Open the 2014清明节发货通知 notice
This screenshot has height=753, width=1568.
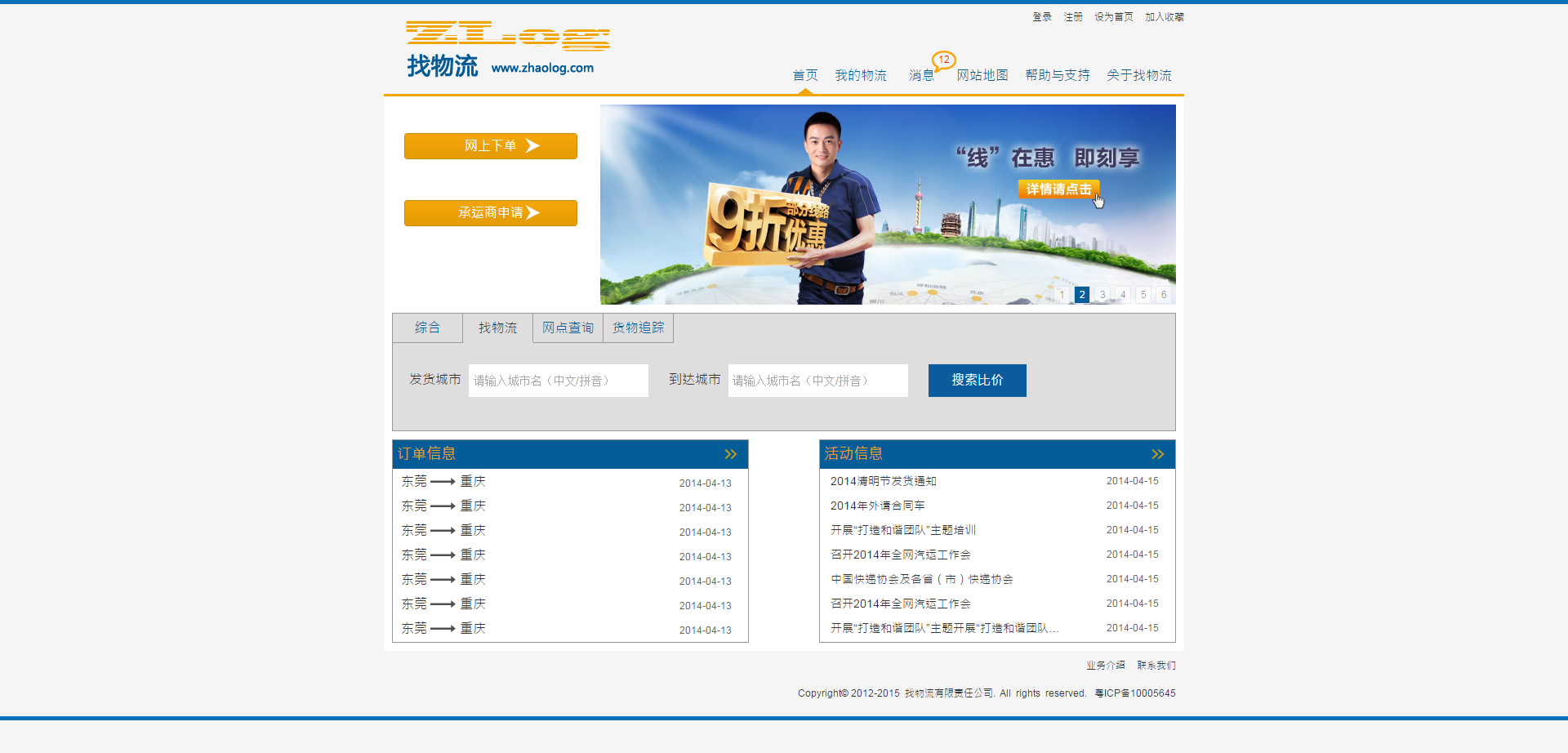tap(884, 481)
